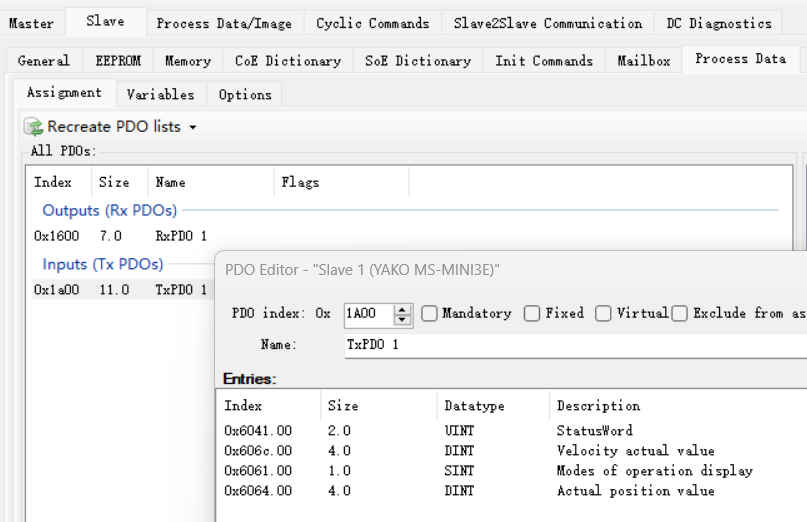
Task: Click the TxPDO 1 name field
Action: (x=570, y=344)
